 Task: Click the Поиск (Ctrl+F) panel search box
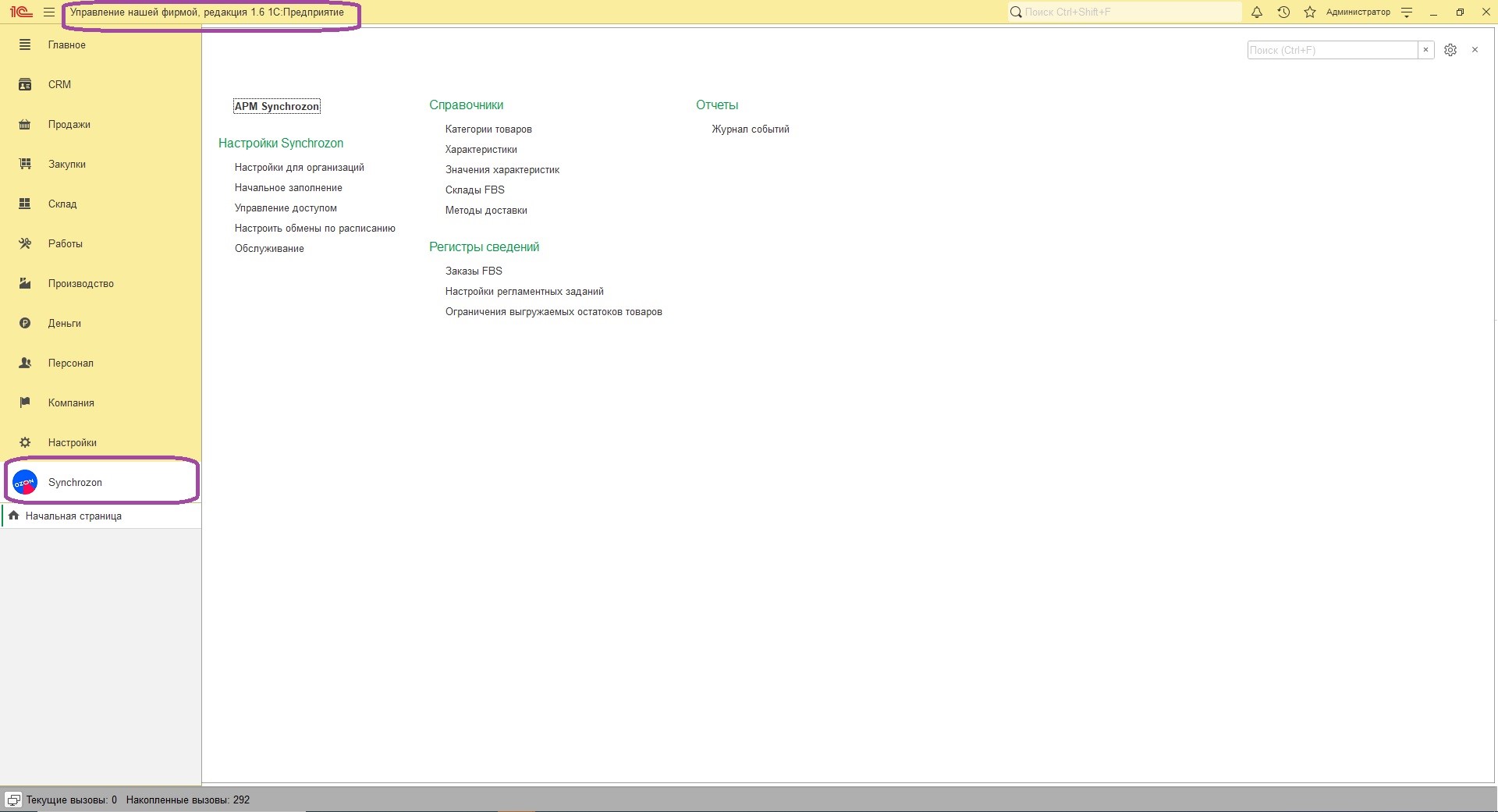pos(1331,50)
